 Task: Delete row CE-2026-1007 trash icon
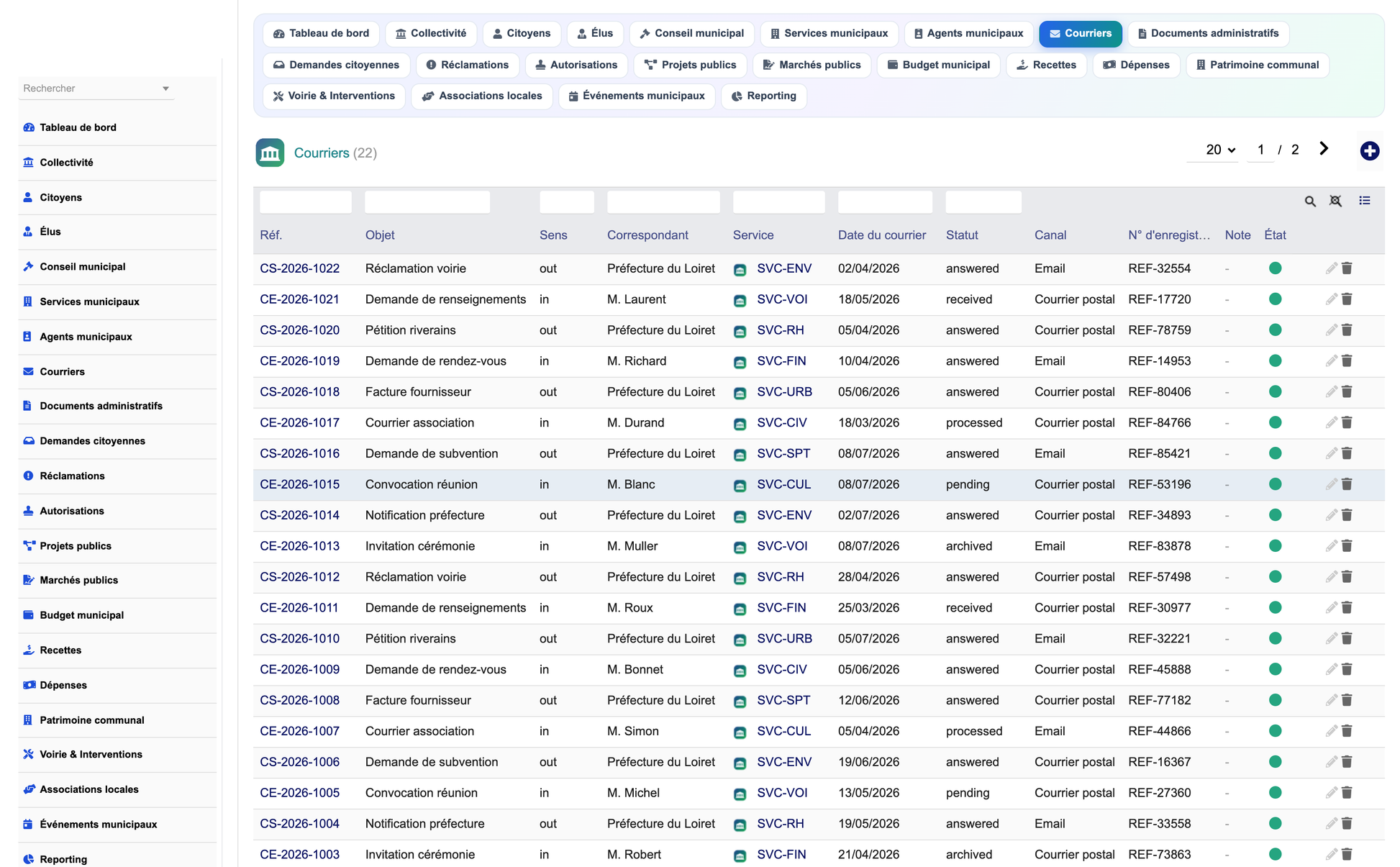coord(1347,731)
